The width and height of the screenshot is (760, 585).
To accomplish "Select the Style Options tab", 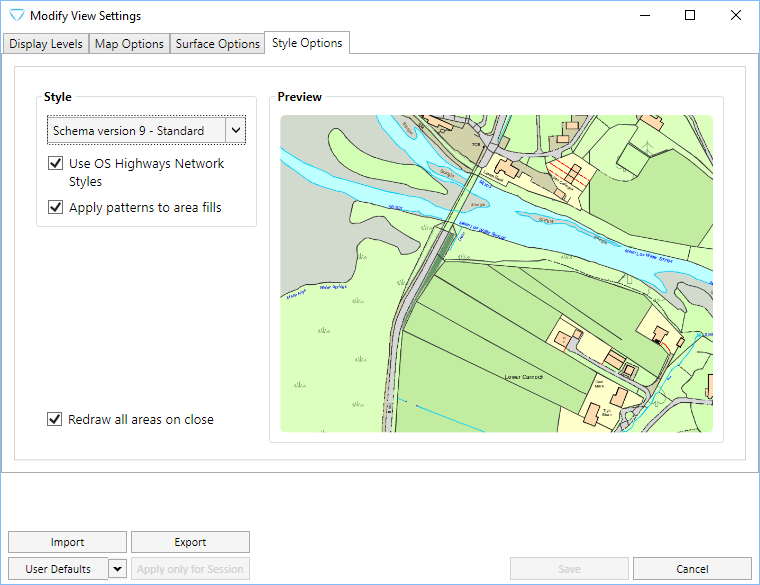I will (307, 43).
